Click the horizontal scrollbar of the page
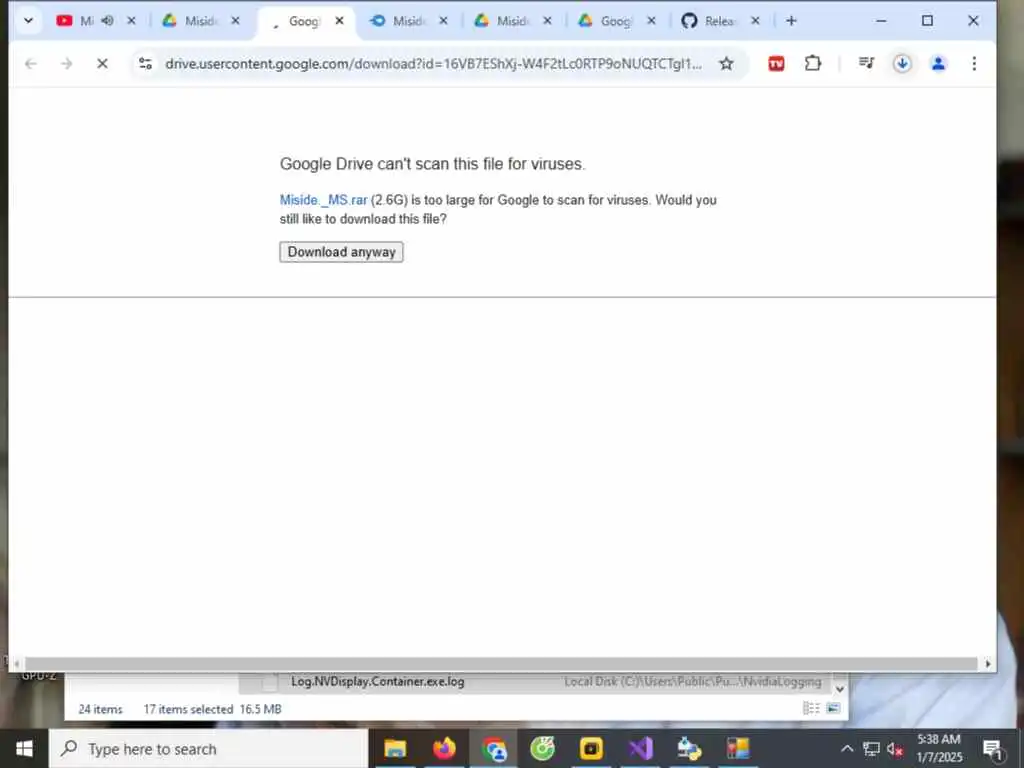This screenshot has height=768, width=1024. click(501, 664)
